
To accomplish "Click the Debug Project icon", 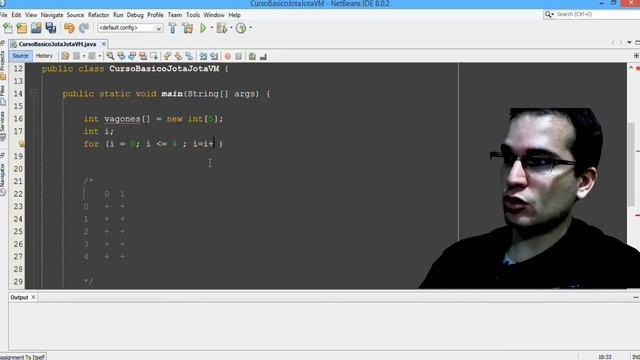I will 222,28.
